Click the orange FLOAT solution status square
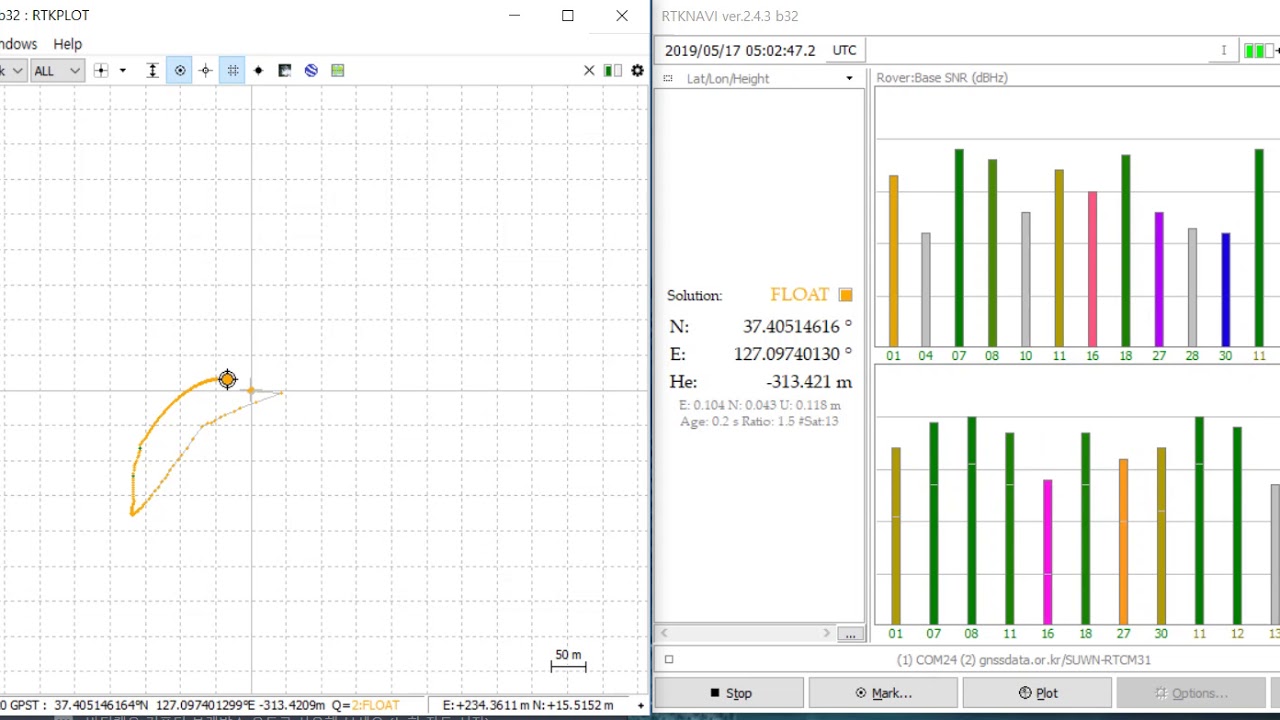 pos(846,295)
